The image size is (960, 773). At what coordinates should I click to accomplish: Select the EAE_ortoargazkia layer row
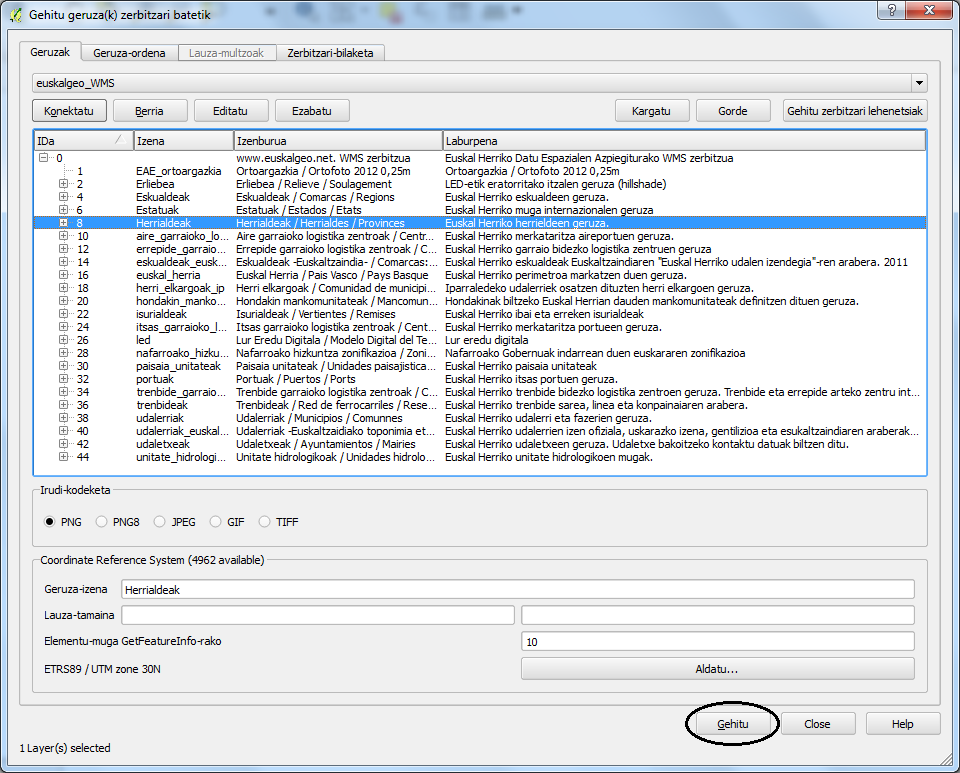178,171
